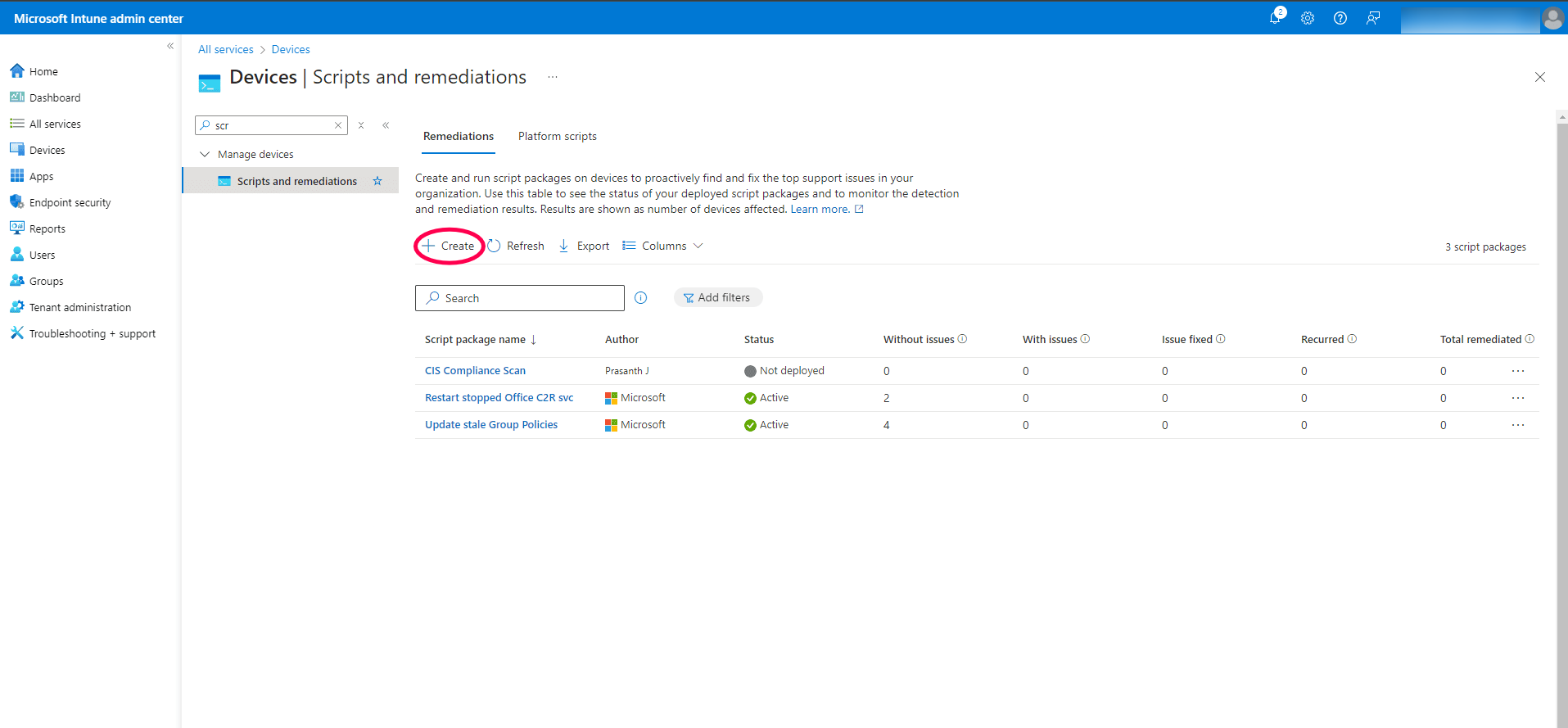Open the account avatar menu
Screen dimensions: 1568x728
(x=1552, y=18)
